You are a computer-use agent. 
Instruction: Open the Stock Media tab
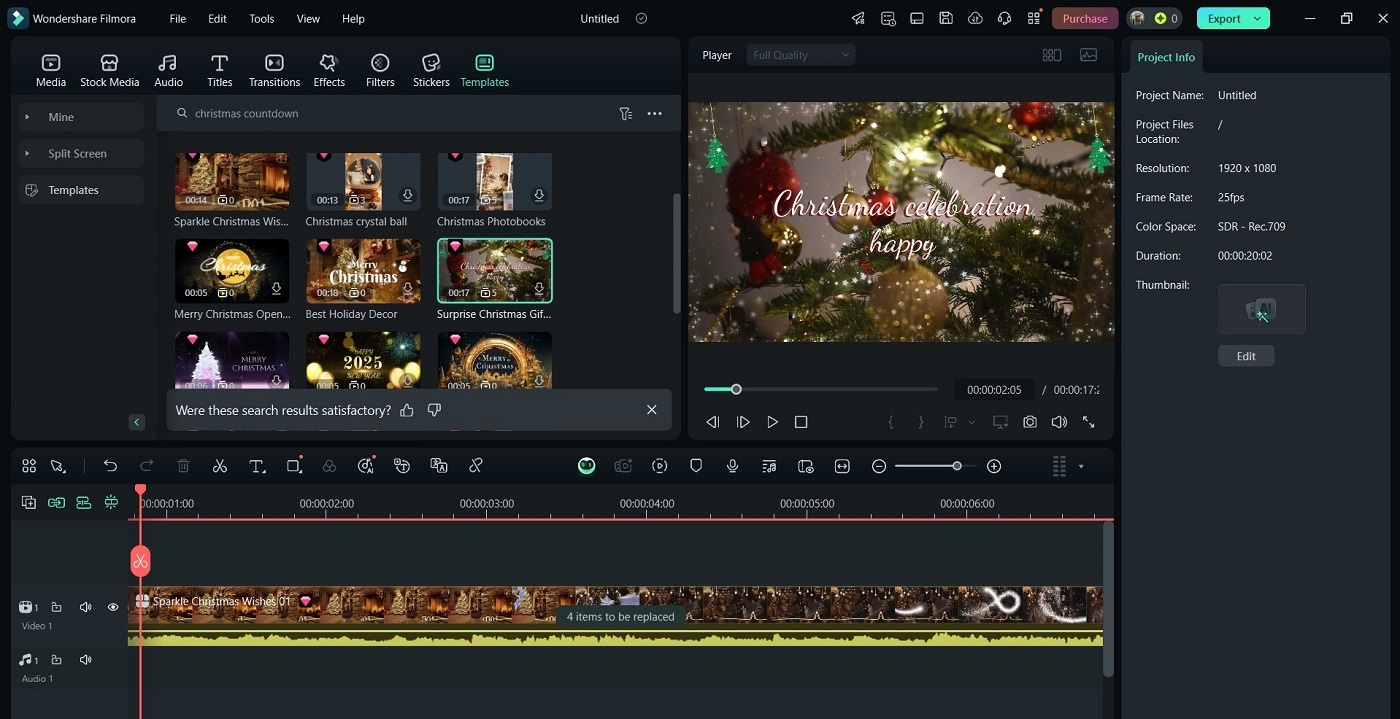coord(109,71)
